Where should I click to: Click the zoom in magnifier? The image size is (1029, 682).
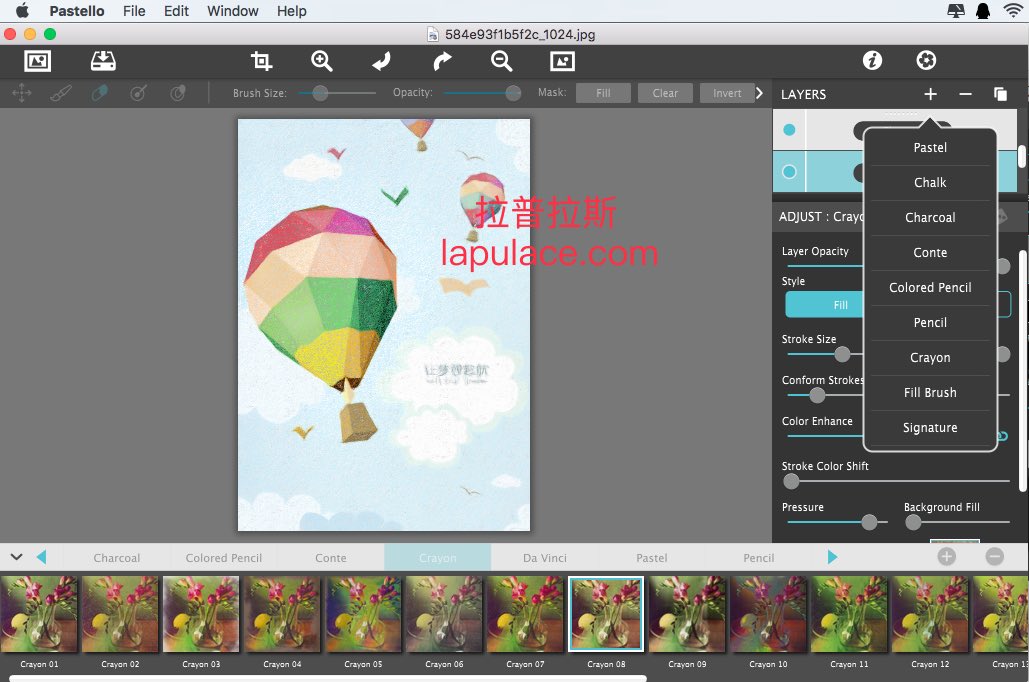tap(322, 61)
